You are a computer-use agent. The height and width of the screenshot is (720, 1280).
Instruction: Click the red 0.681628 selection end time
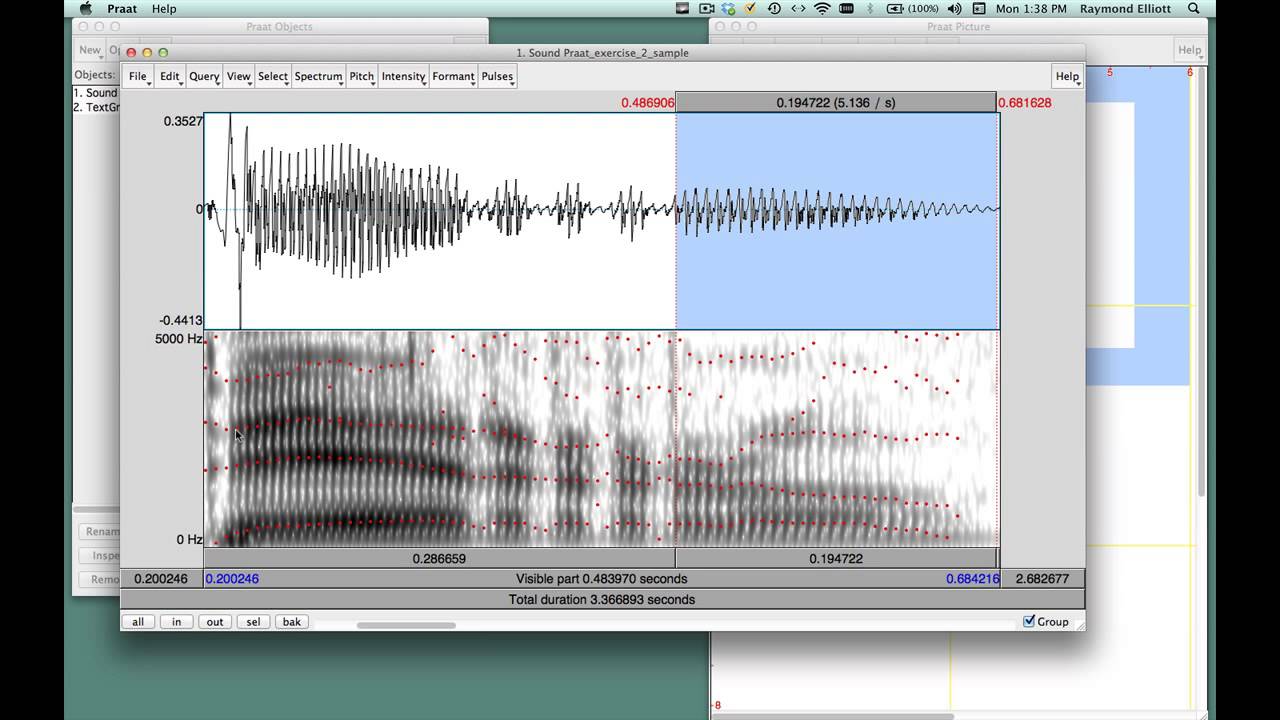tap(1025, 102)
